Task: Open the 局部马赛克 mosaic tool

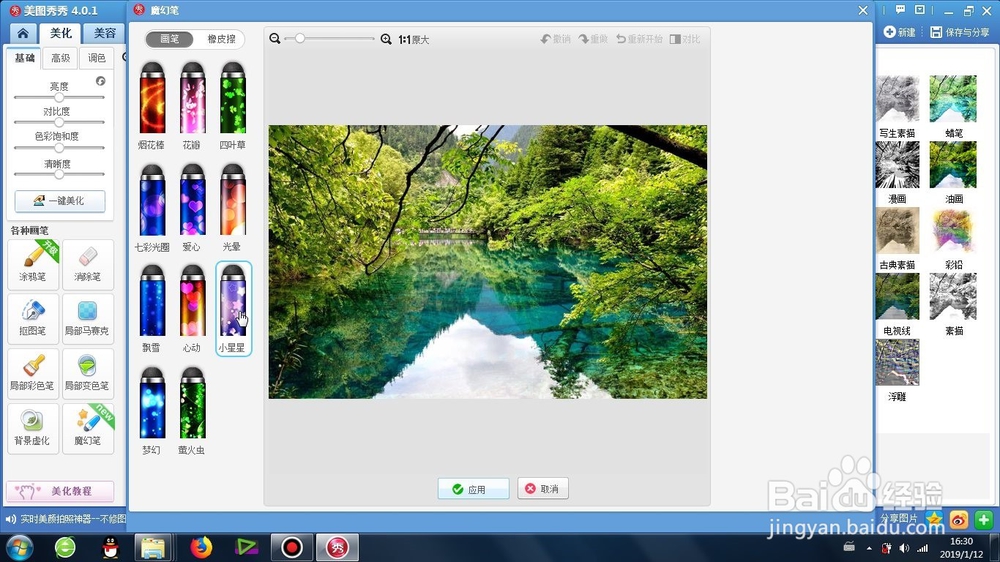Action: click(88, 318)
